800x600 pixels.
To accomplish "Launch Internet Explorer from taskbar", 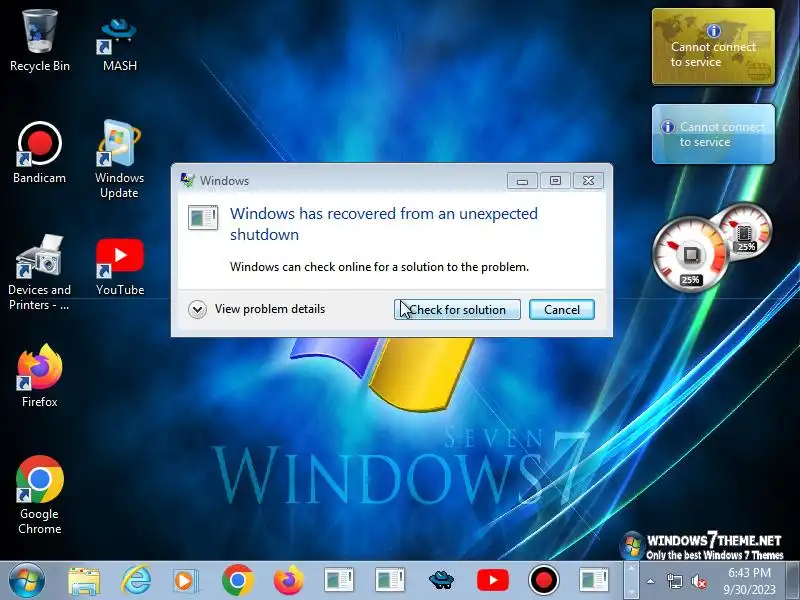I will coord(135,581).
